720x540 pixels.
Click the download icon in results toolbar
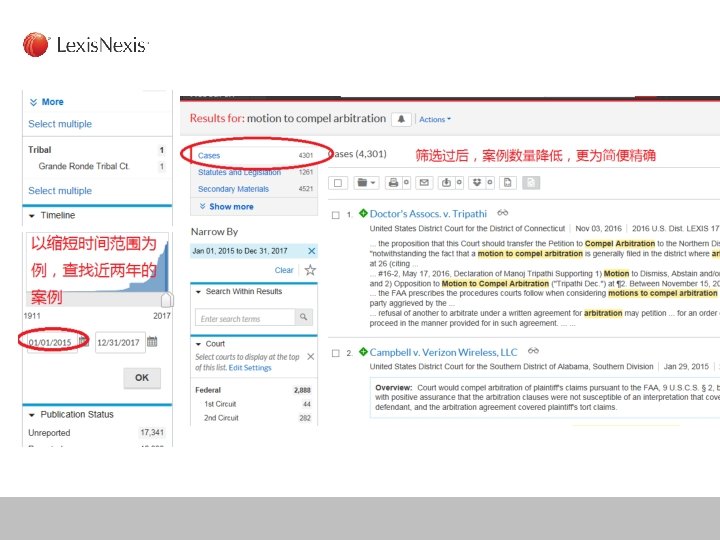pyautogui.click(x=446, y=183)
